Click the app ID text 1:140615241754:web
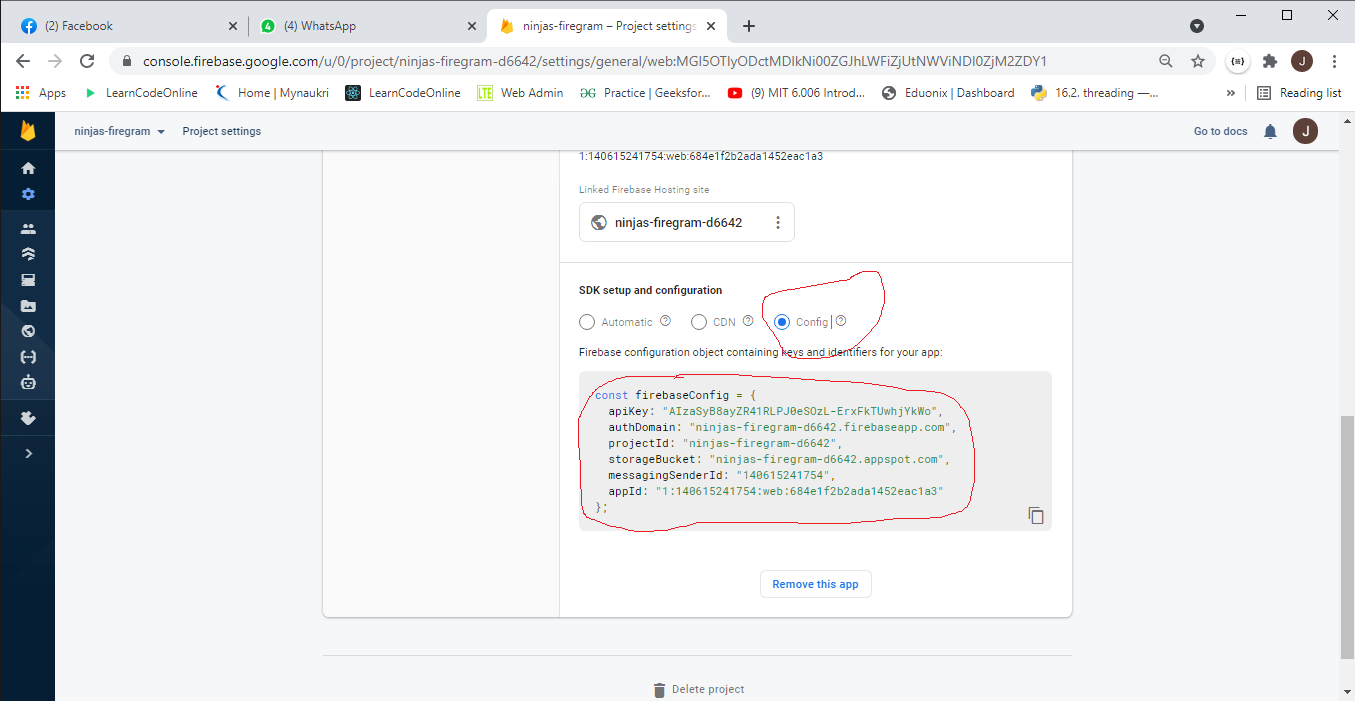1355x701 pixels. 701,156
